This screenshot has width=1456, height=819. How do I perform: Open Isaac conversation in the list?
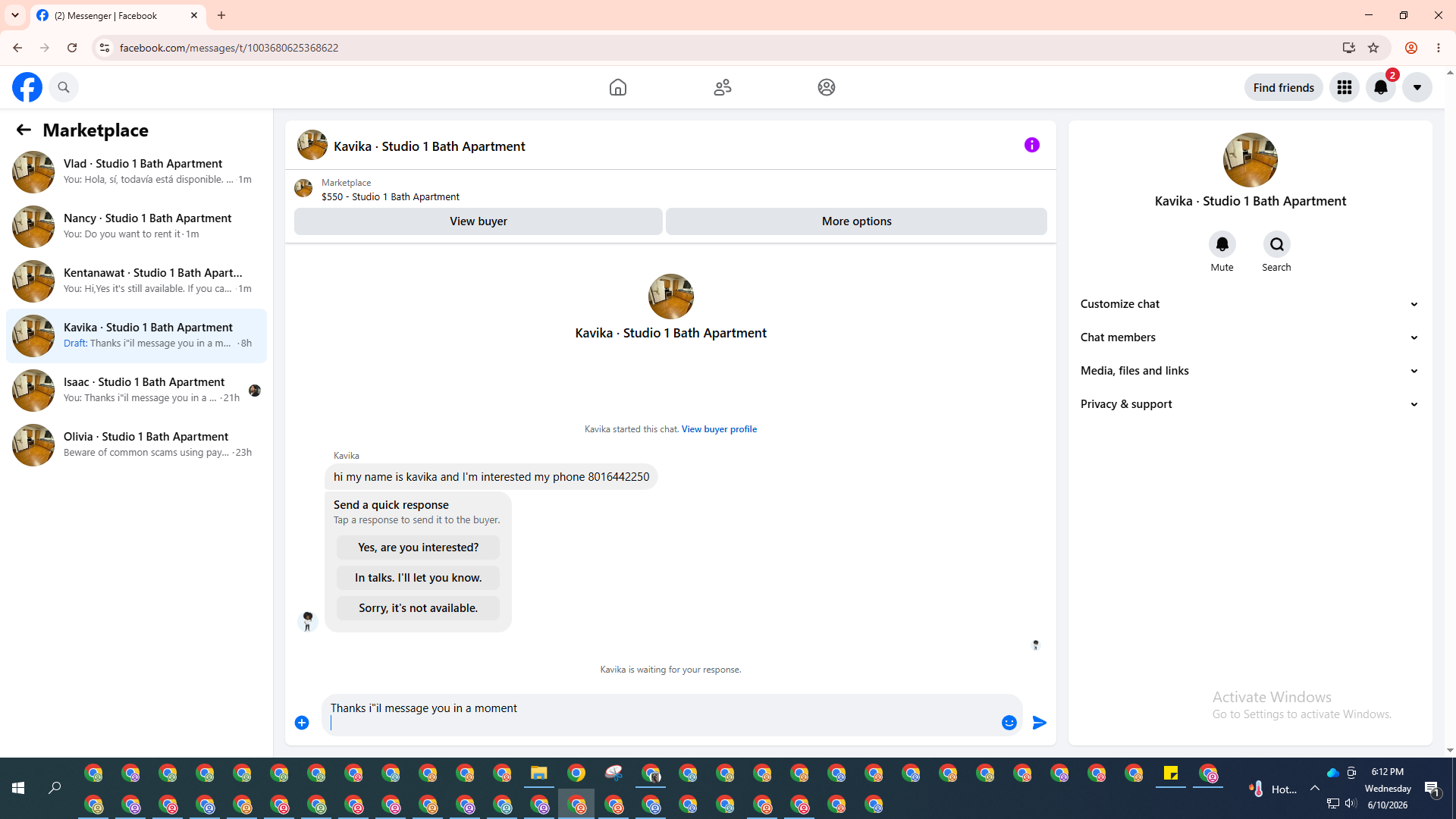(136, 390)
